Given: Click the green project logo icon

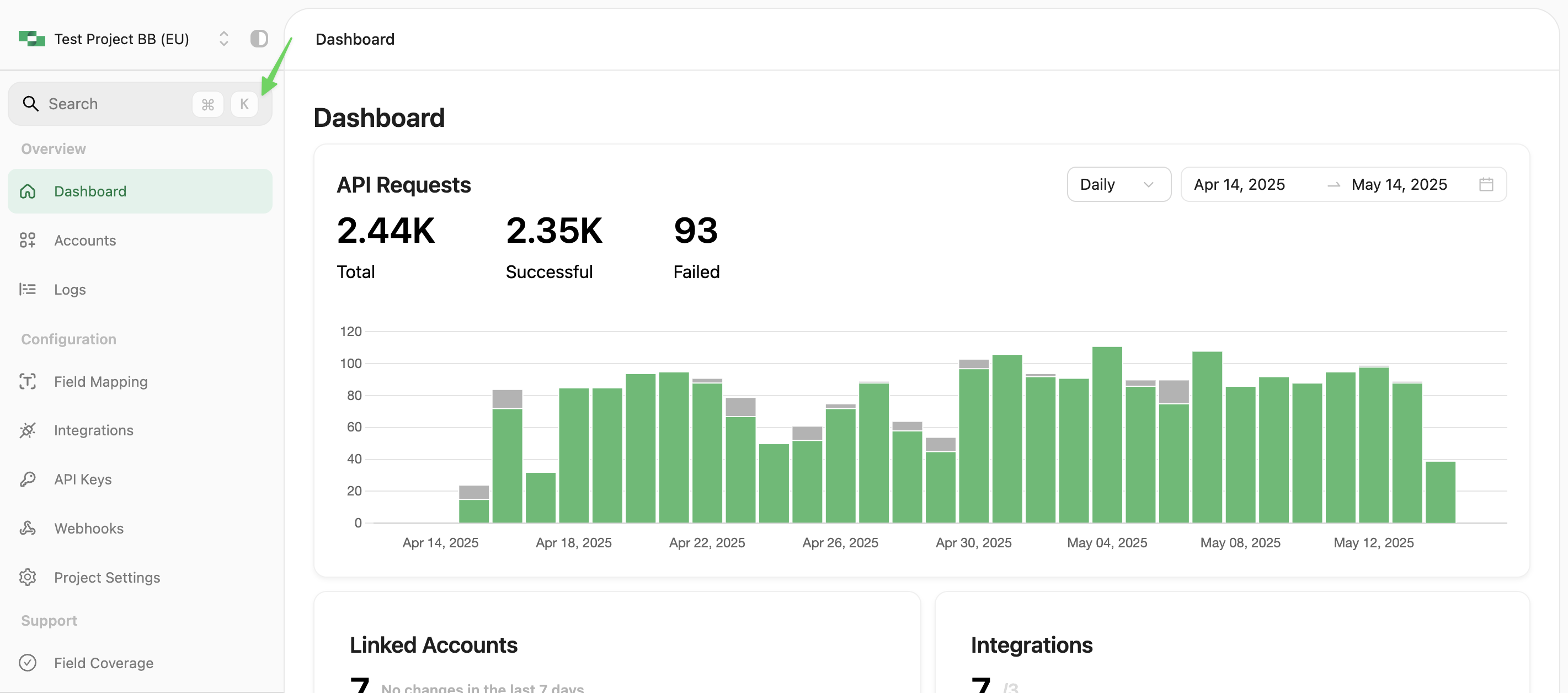Looking at the screenshot, I should pyautogui.click(x=31, y=39).
